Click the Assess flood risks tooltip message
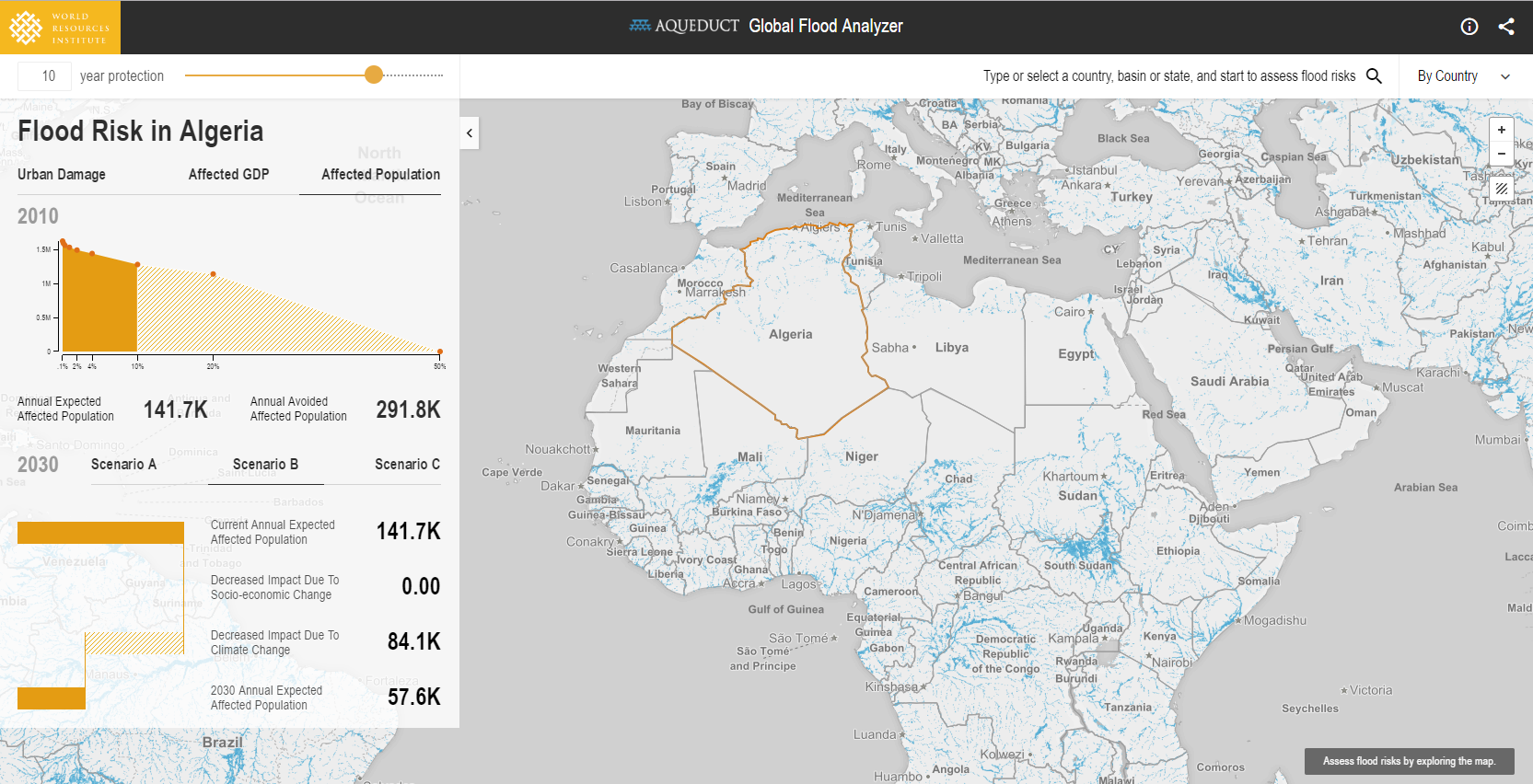1533x784 pixels. [x=1409, y=761]
